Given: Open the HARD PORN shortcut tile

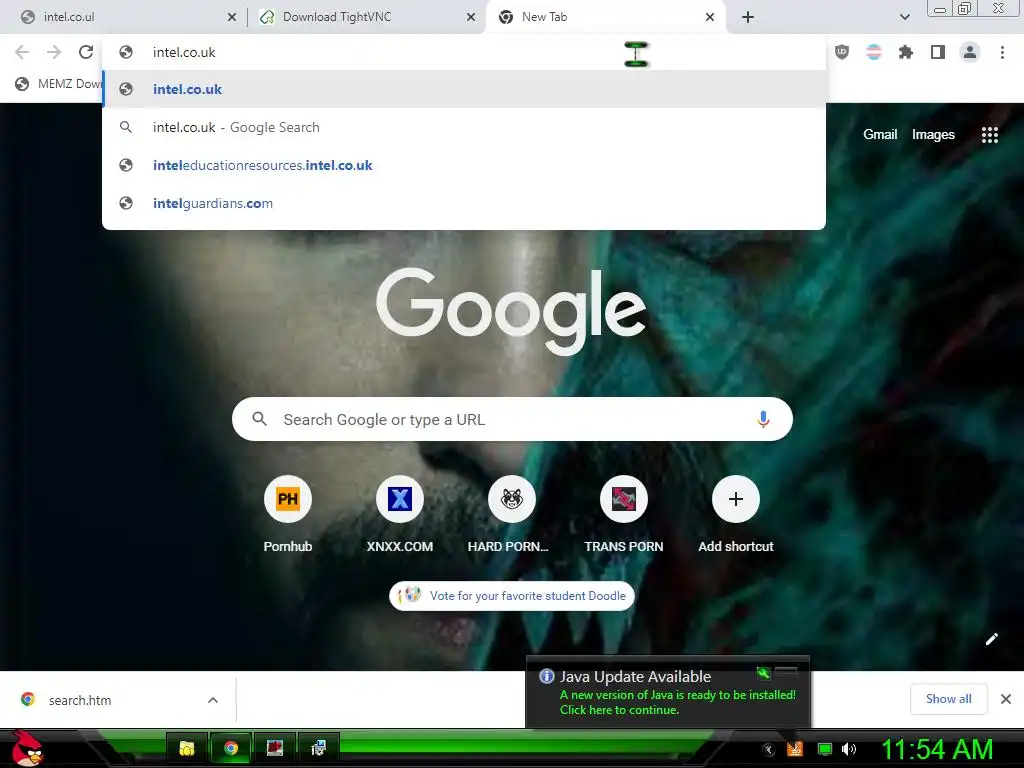Looking at the screenshot, I should [x=511, y=514].
